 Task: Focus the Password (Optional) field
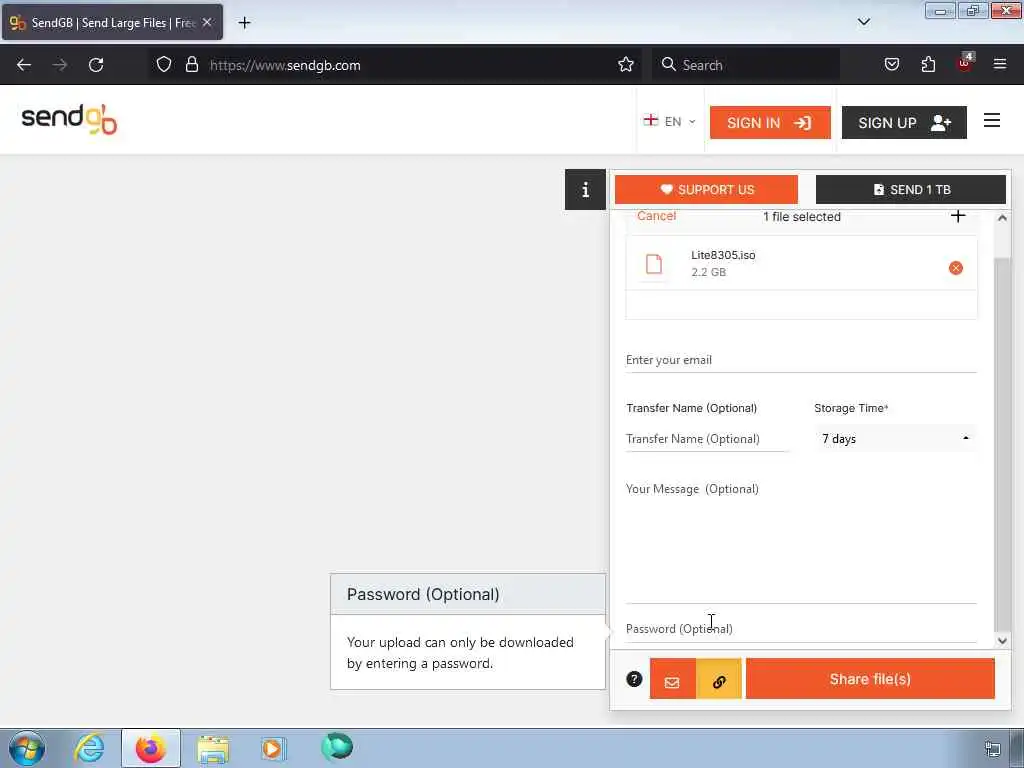(801, 629)
